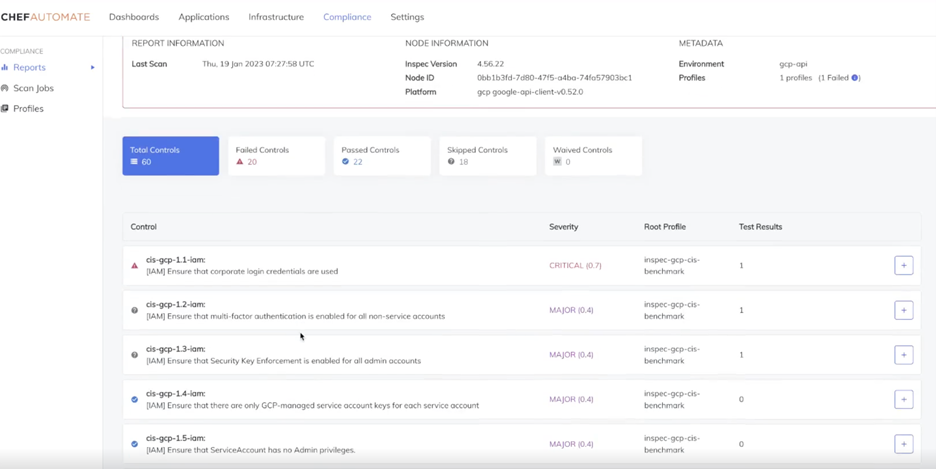Expand the cis-gcp-1.5-iam plus button
Viewport: 936px width, 469px height.
coord(903,444)
